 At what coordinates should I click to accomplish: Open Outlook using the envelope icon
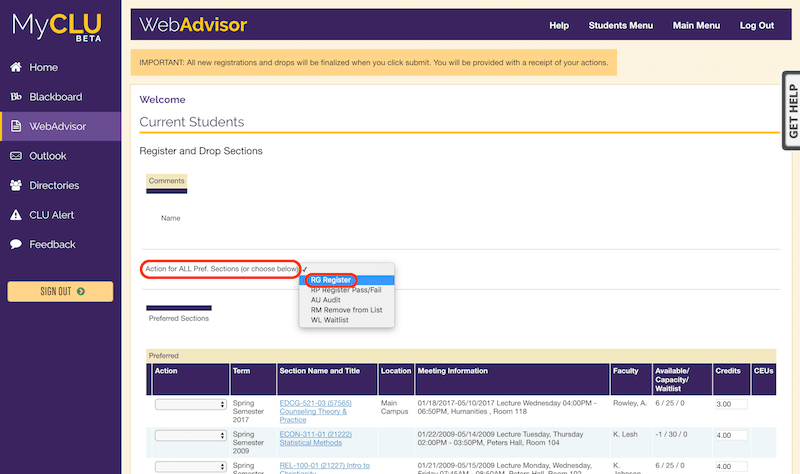click(16, 156)
